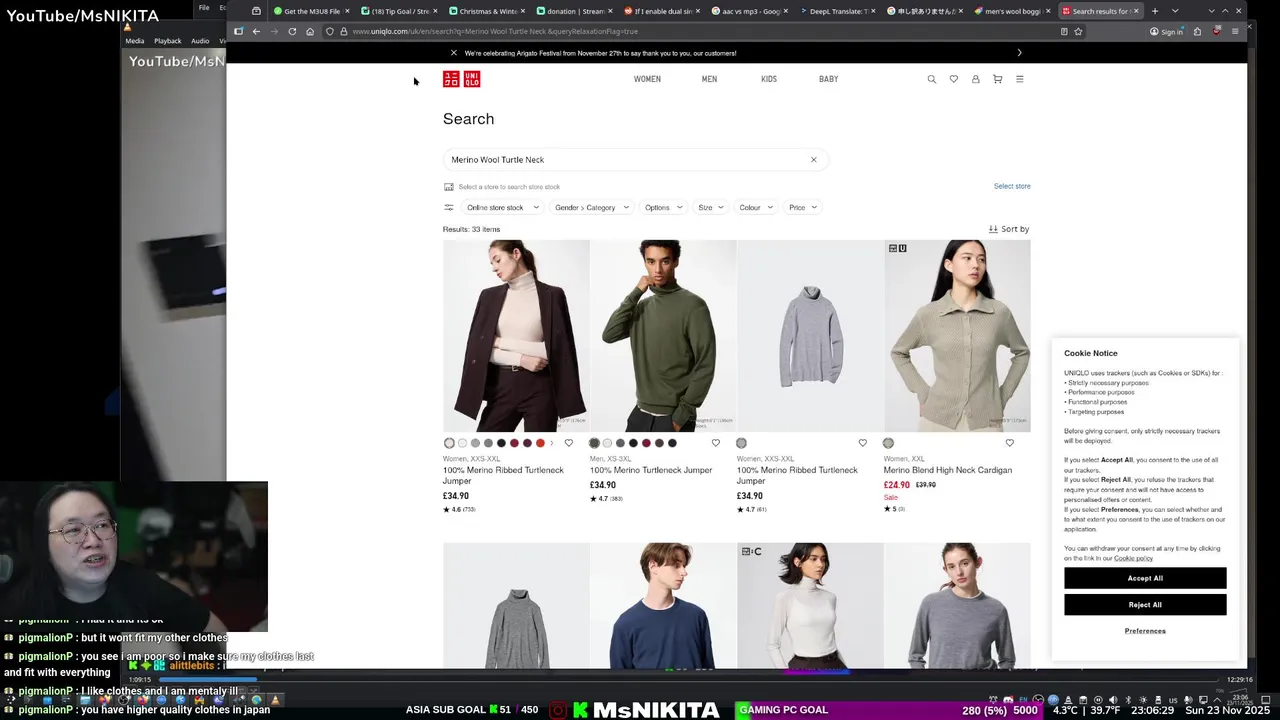Image resolution: width=1280 pixels, height=720 pixels.
Task: Expand the Size filter
Action: click(711, 207)
